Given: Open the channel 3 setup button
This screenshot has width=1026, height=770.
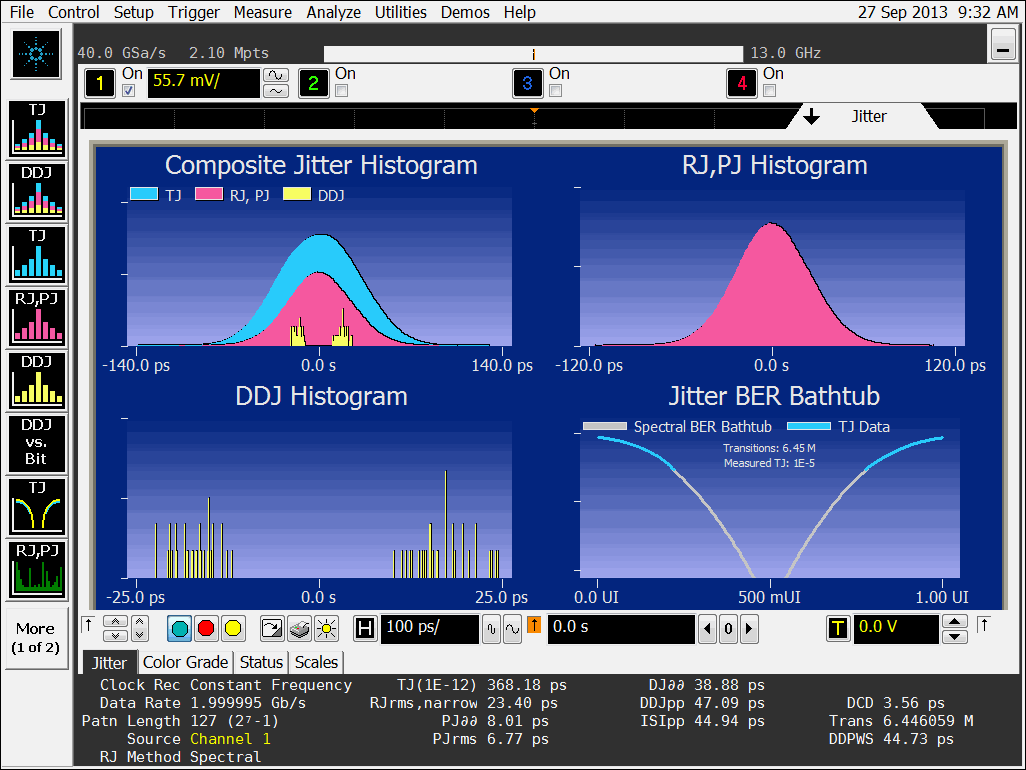Looking at the screenshot, I should tap(527, 83).
